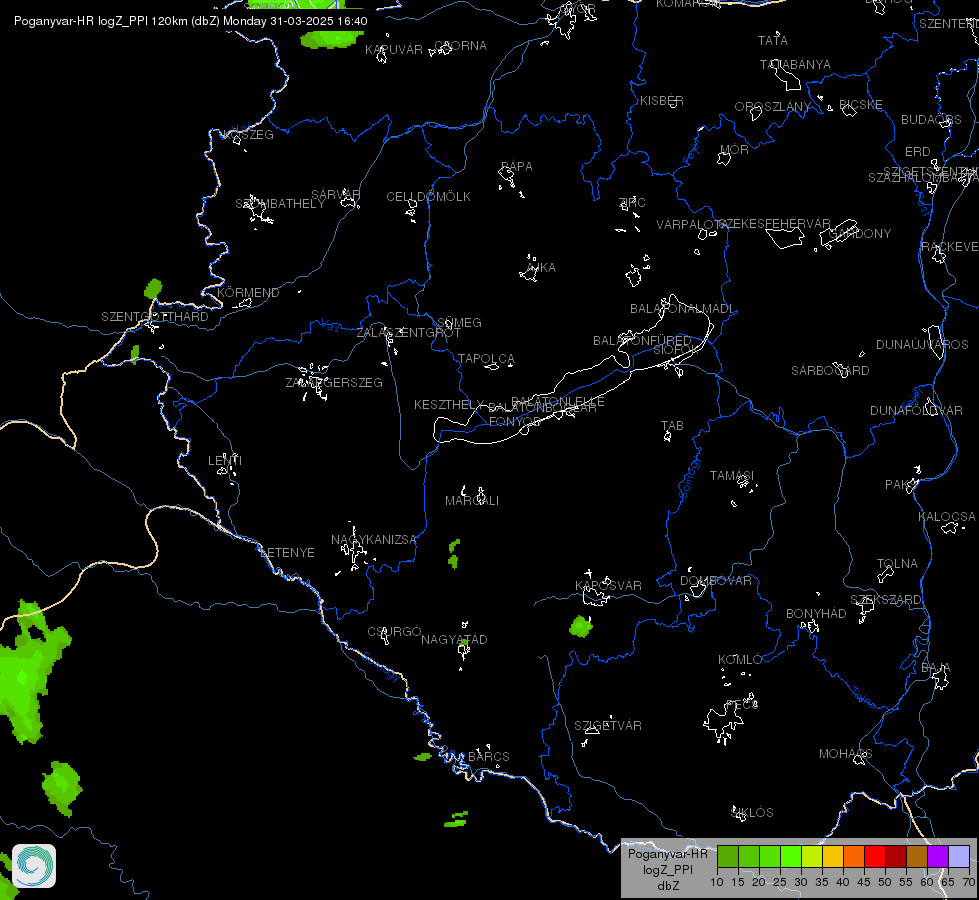The width and height of the screenshot is (979, 900).
Task: Click the swirl logo icon at bottom left
Action: tap(34, 866)
